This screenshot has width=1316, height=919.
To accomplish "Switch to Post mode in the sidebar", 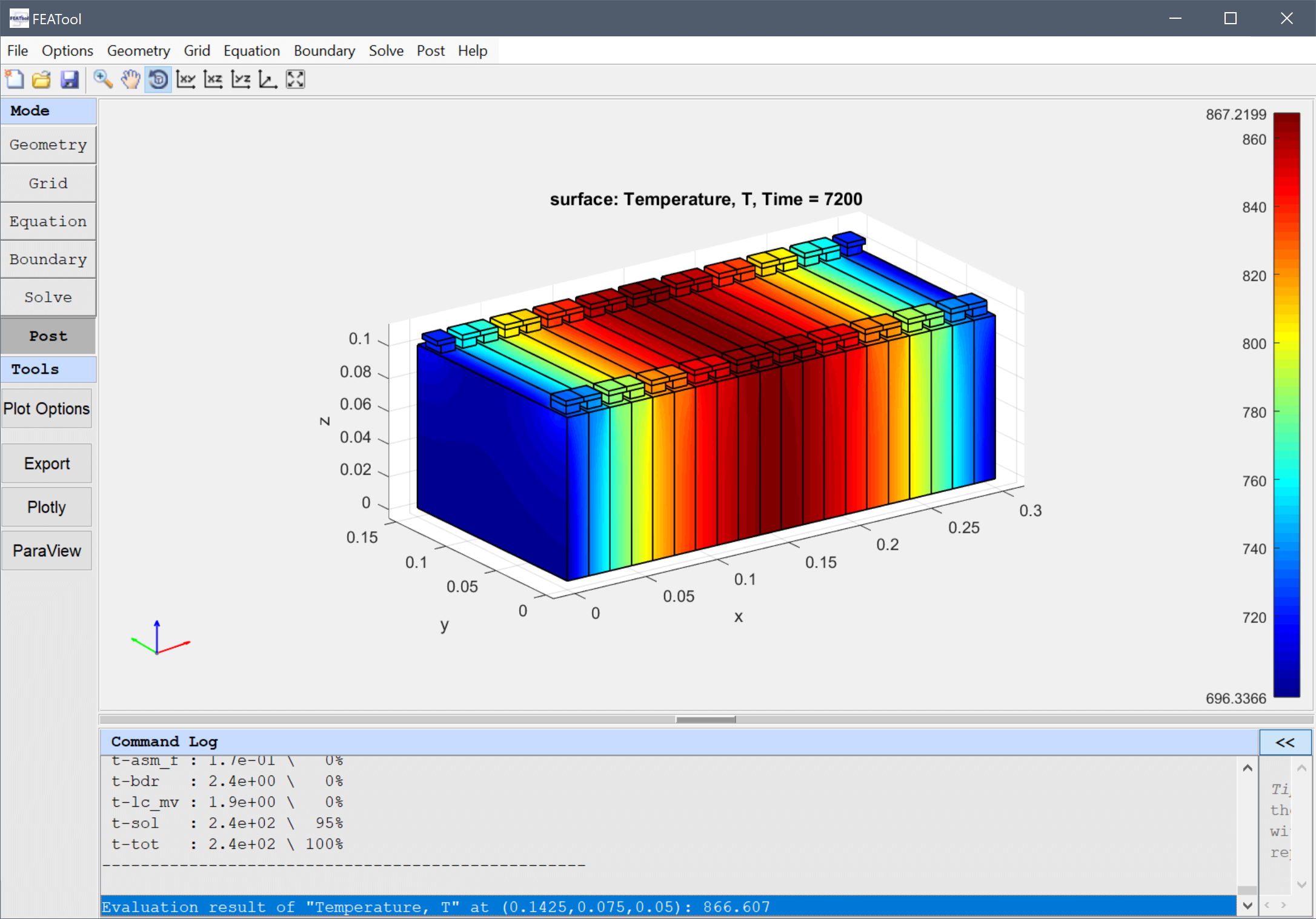I will (48, 336).
